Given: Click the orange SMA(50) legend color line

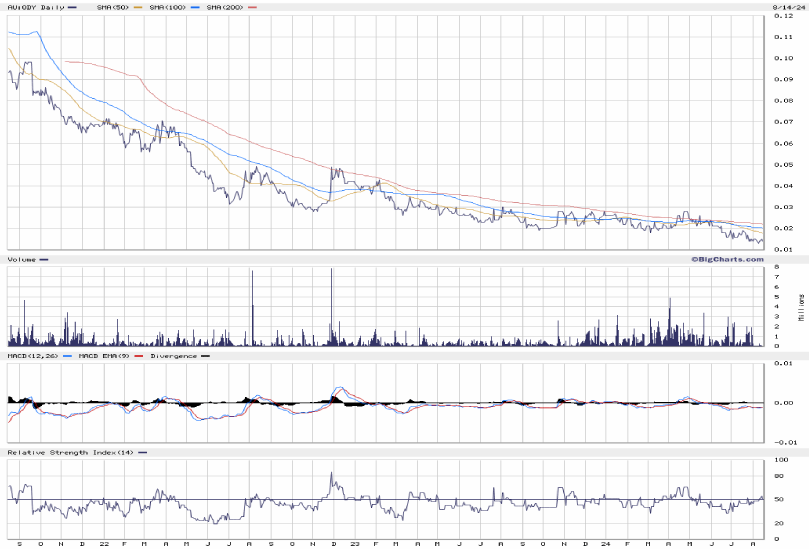Looking at the screenshot, I should [137, 7].
